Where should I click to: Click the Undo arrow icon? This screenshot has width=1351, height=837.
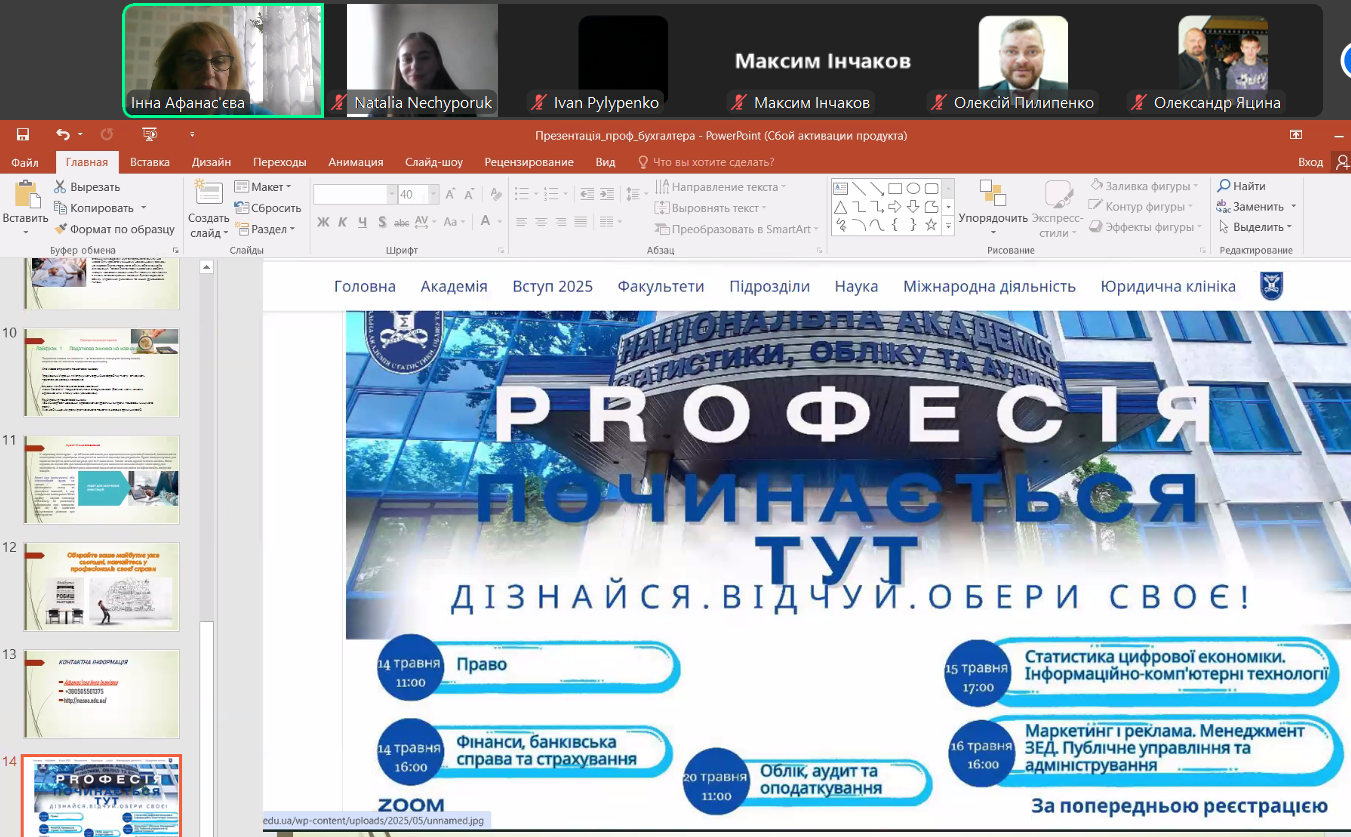click(63, 135)
